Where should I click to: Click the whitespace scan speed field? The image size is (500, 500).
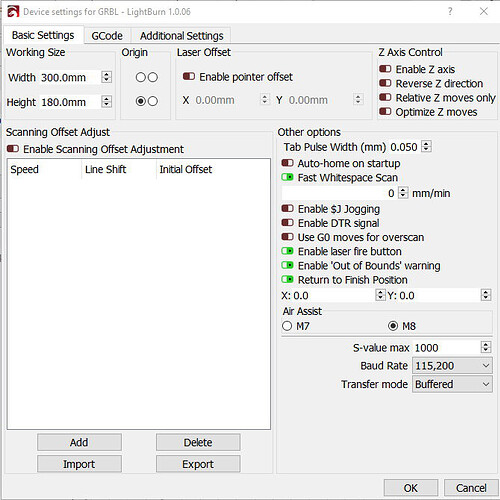point(340,193)
